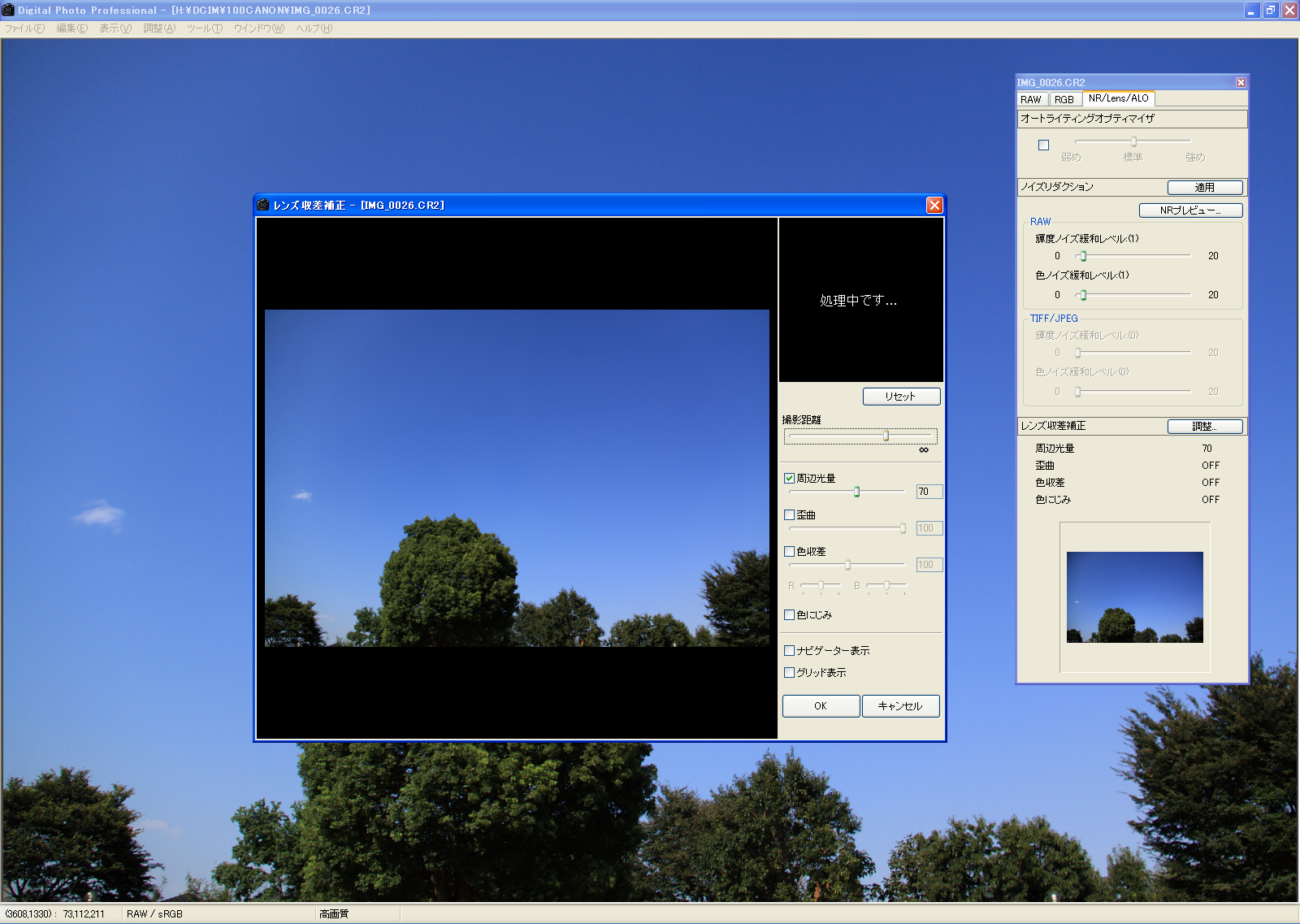Close the レンズ収差補正 dialog
The height and width of the screenshot is (924, 1300).
tap(934, 205)
